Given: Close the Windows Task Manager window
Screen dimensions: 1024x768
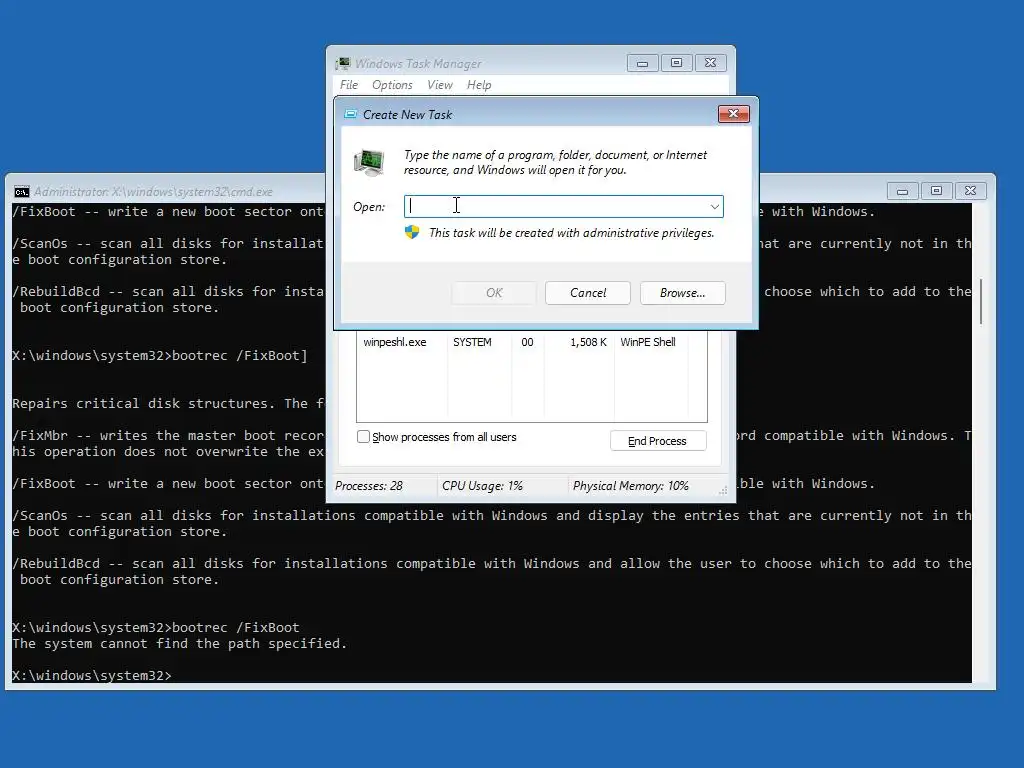Looking at the screenshot, I should click(x=711, y=63).
